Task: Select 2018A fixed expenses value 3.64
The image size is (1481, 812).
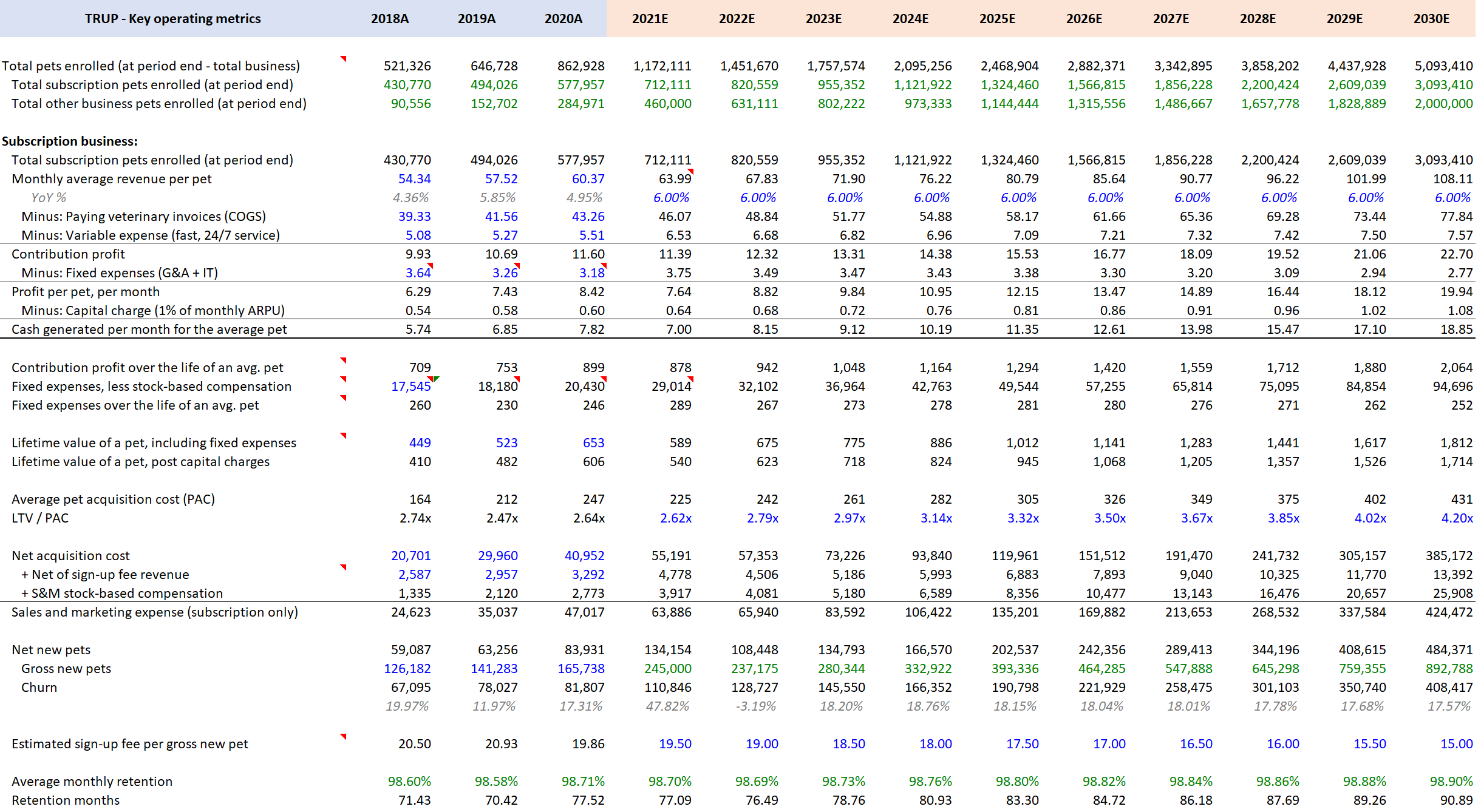Action: (418, 272)
